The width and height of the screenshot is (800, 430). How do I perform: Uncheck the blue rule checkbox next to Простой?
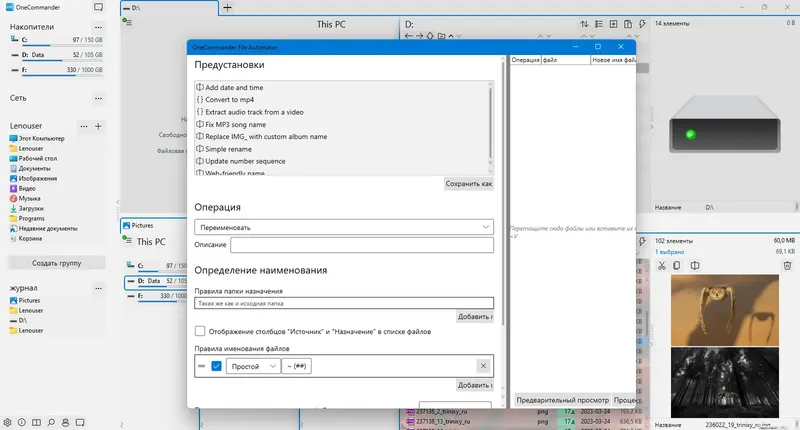click(216, 366)
